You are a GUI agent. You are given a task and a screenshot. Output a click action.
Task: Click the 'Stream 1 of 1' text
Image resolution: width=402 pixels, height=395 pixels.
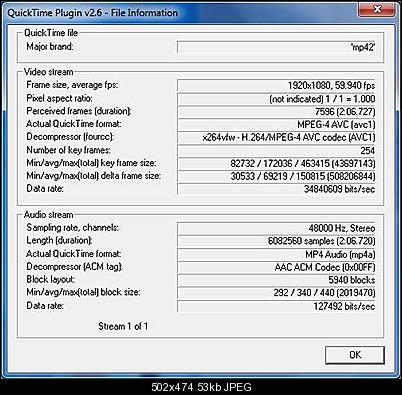[x=123, y=326]
